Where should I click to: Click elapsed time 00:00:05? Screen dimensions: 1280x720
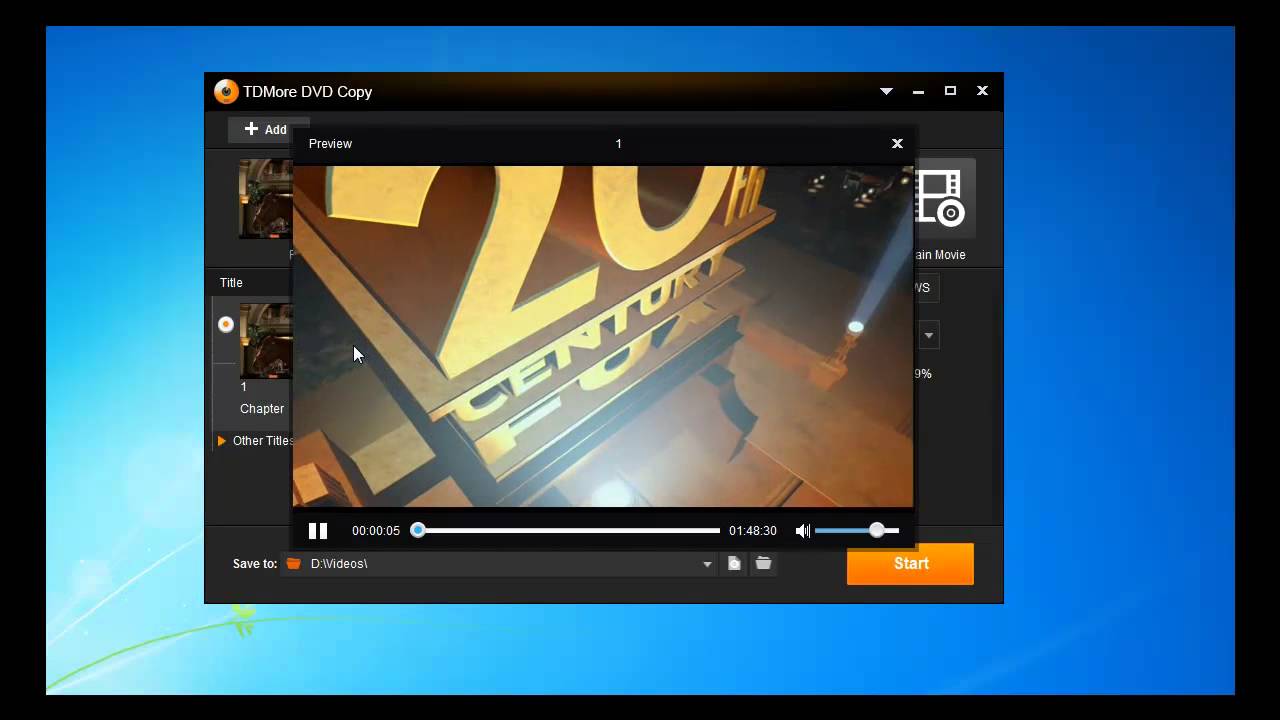coord(376,531)
